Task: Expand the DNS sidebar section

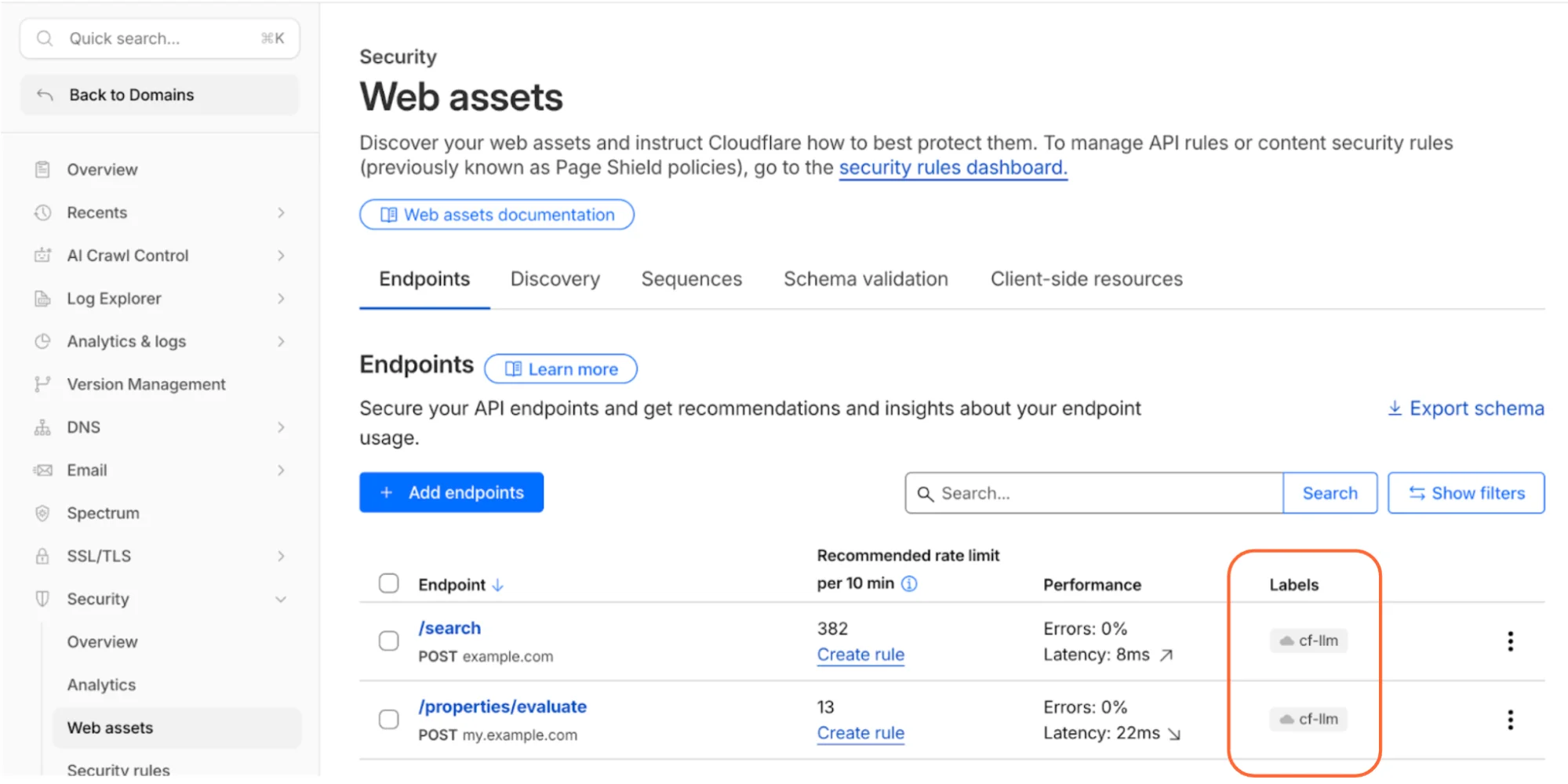Action: pos(281,426)
